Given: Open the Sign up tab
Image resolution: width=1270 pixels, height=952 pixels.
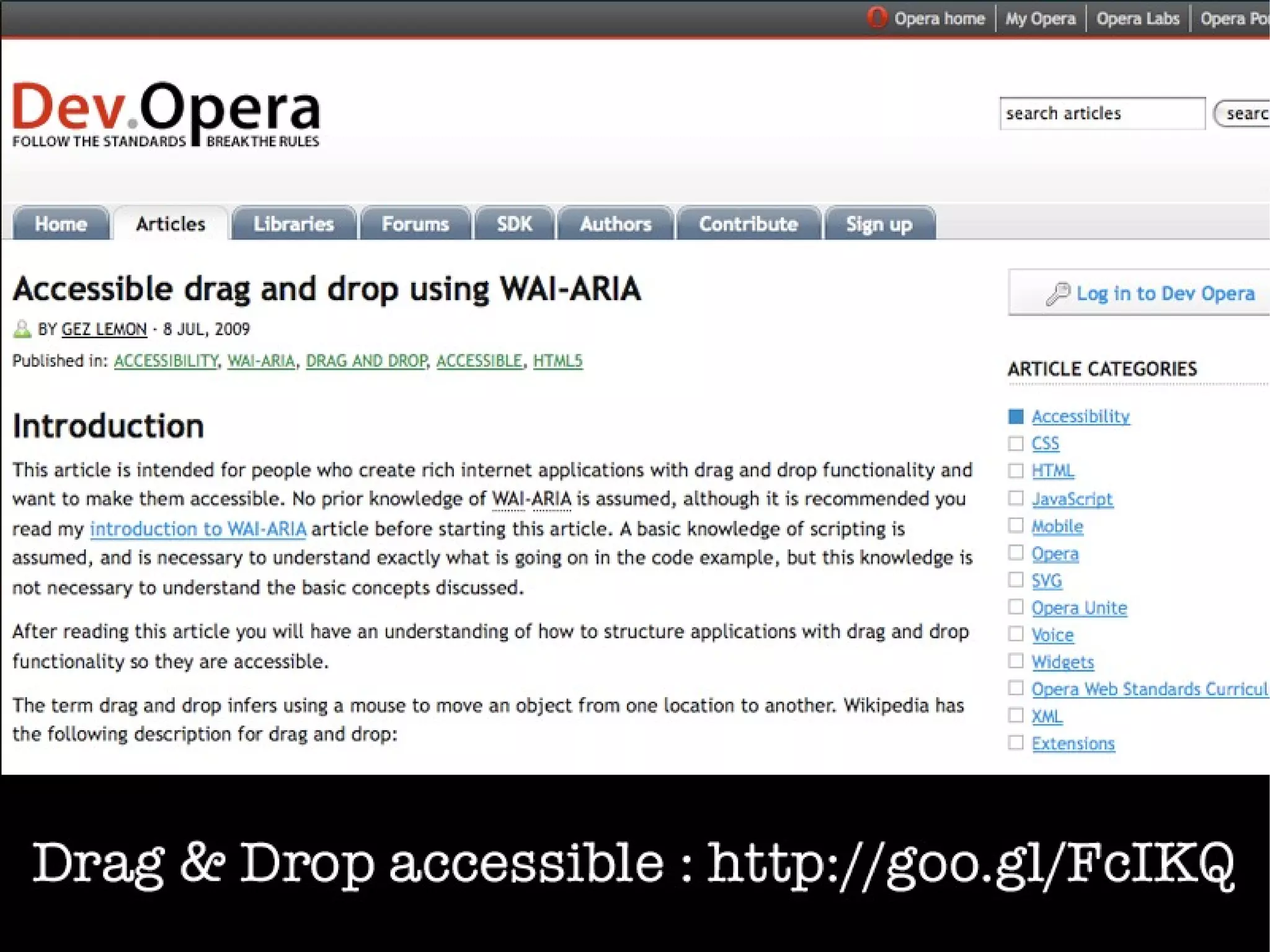Looking at the screenshot, I should click(879, 224).
